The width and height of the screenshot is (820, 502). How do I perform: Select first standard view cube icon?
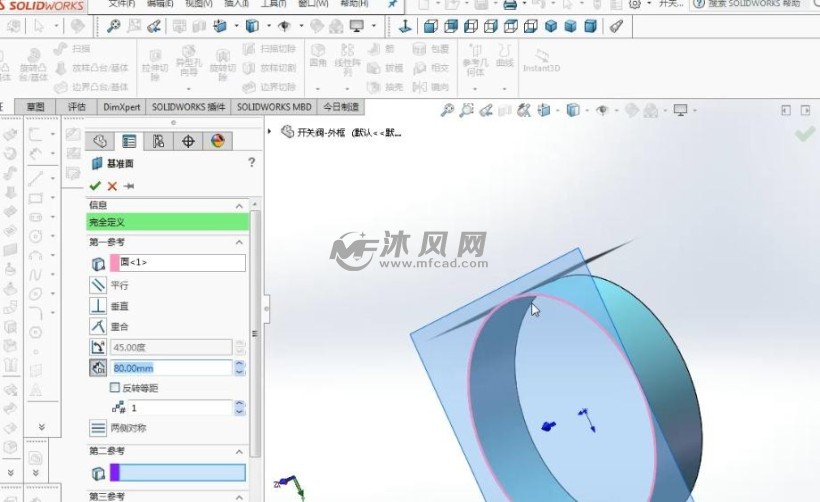[x=430, y=26]
